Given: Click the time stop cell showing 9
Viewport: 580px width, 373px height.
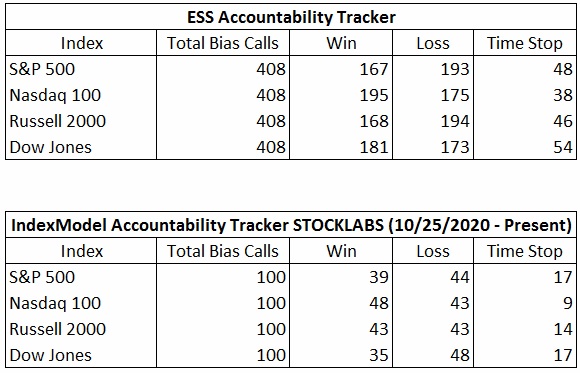Looking at the screenshot, I should (525, 303).
